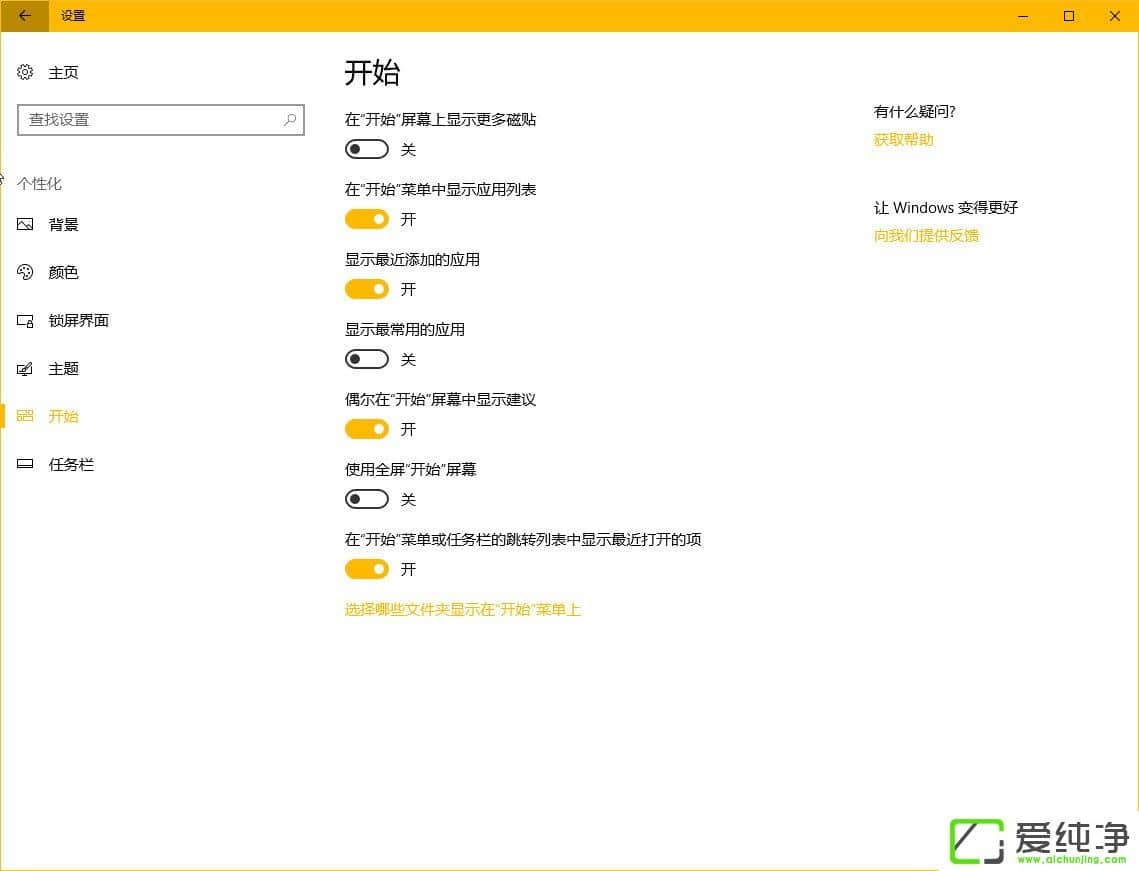This screenshot has width=1139, height=871.
Task: Select 开始 in the sidebar navigation
Action: click(63, 416)
